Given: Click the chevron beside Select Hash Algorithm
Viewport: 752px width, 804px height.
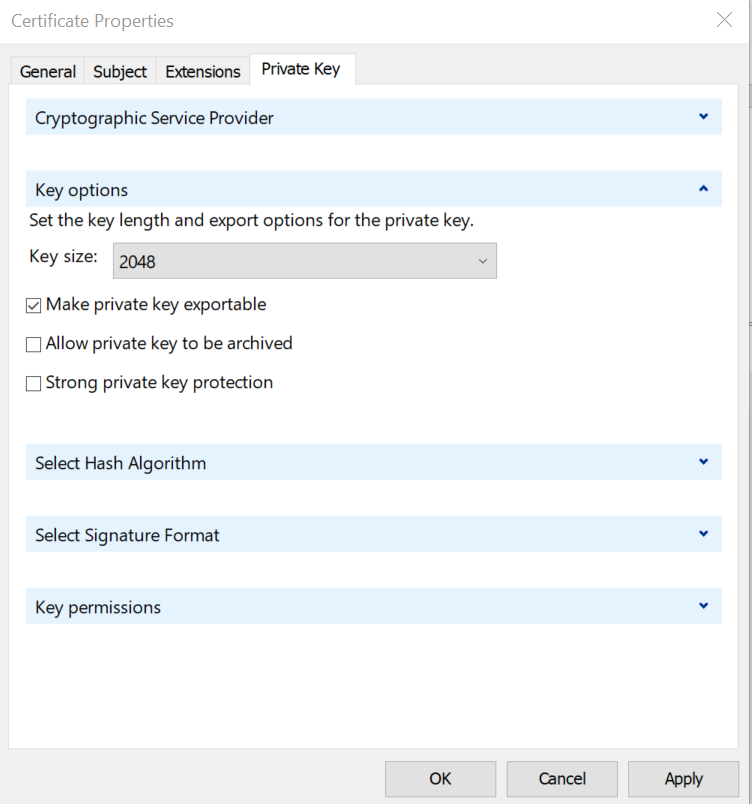Looking at the screenshot, I should tap(703, 462).
